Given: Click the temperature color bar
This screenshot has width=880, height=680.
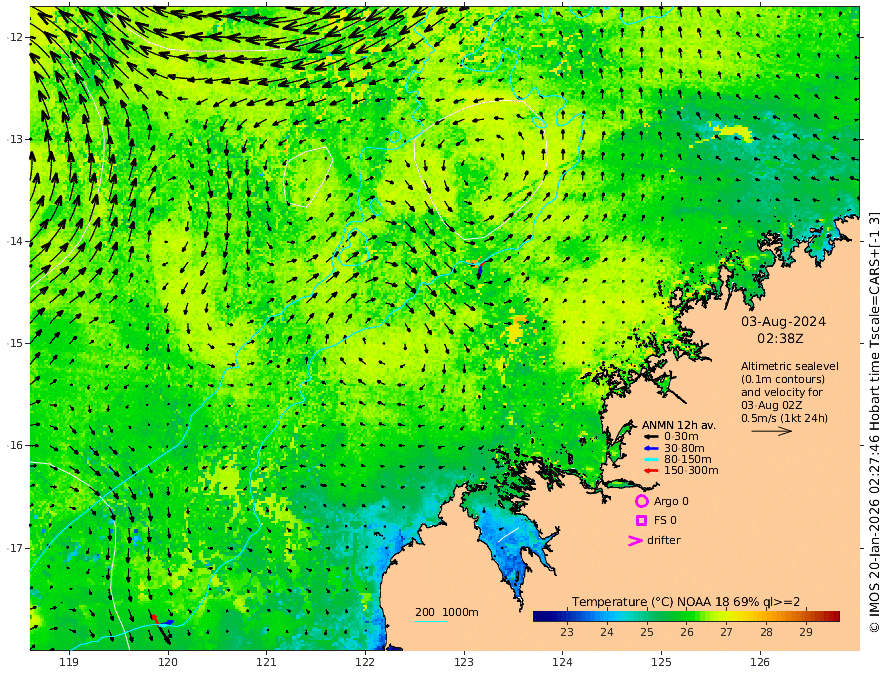Looking at the screenshot, I should 686,616.
